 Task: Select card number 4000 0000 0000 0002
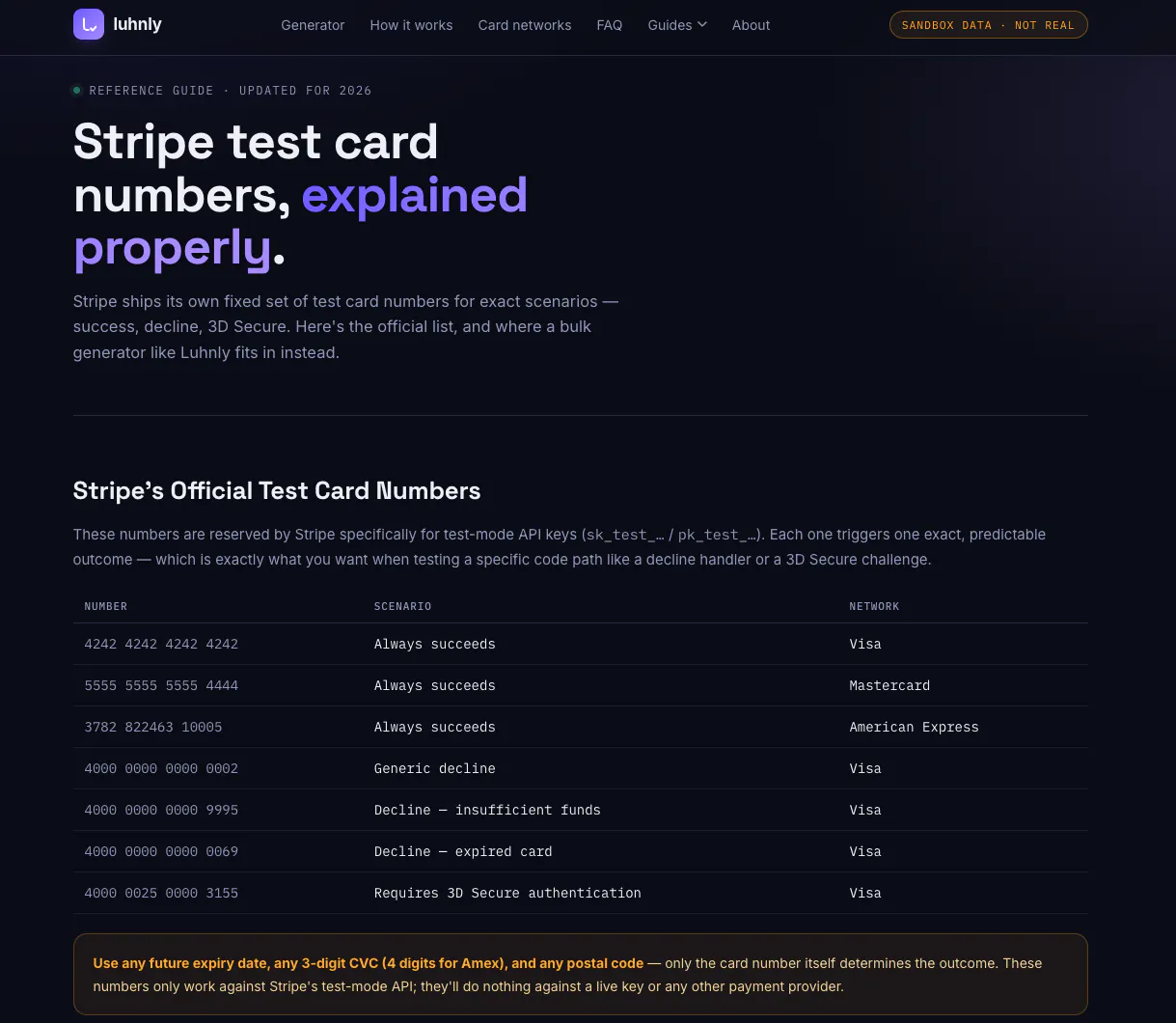[x=161, y=768]
